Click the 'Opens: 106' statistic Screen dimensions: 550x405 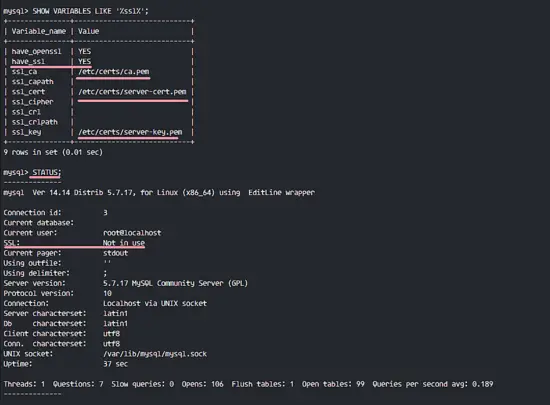(202, 384)
